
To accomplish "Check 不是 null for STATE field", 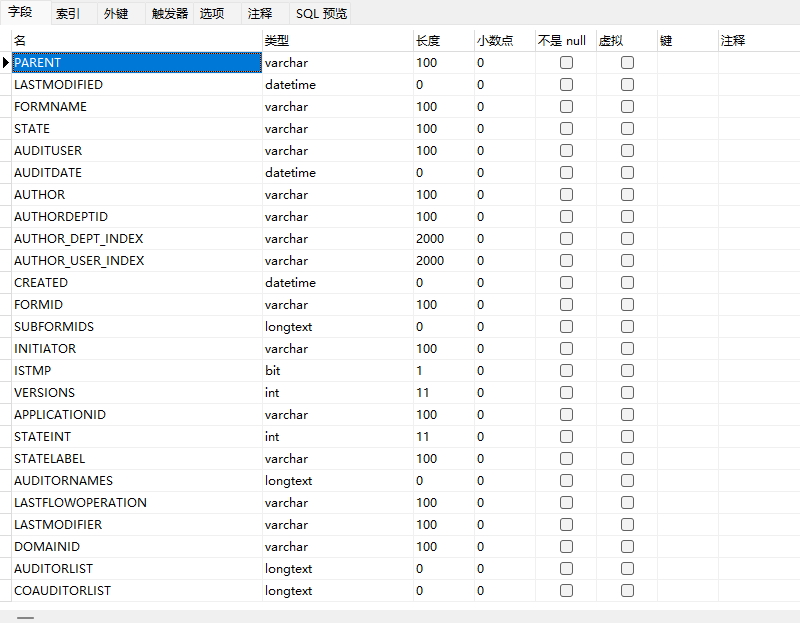I will (566, 129).
